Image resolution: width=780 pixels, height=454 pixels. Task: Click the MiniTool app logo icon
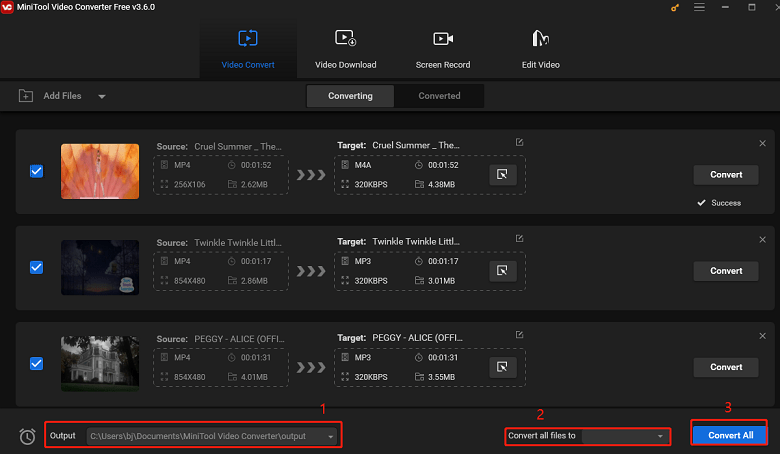click(7, 7)
